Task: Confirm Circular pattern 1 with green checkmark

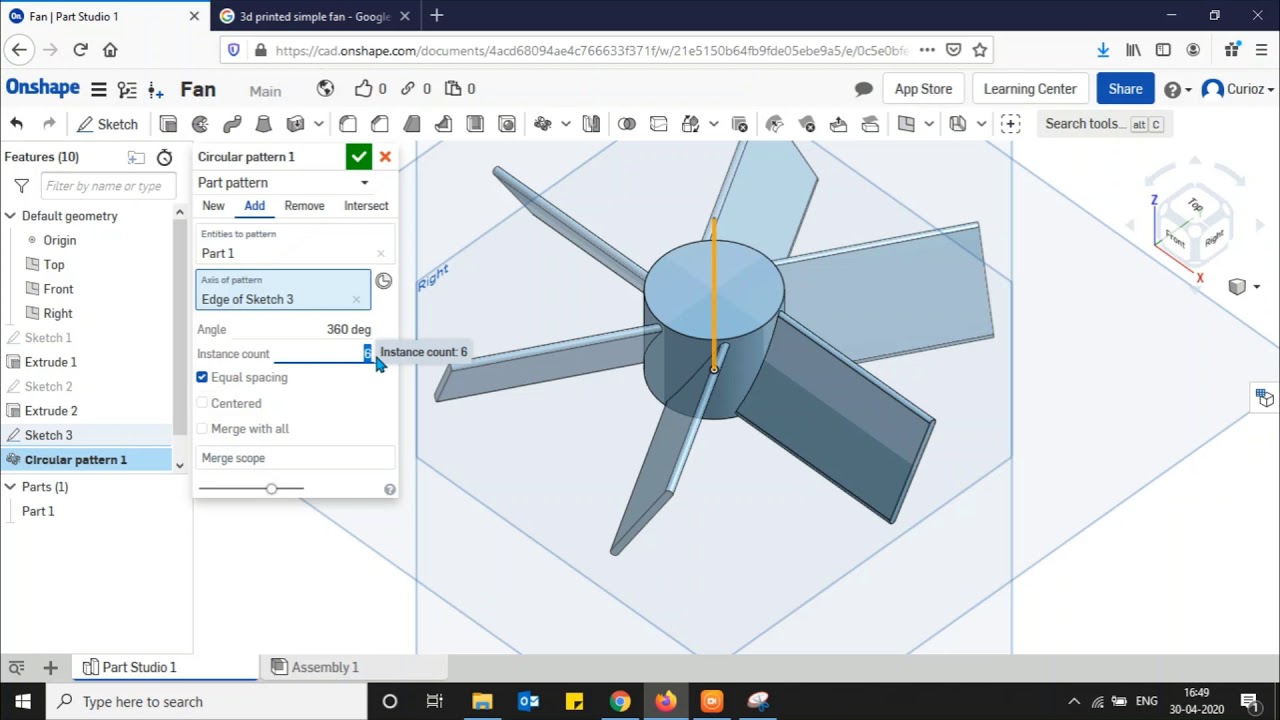Action: (x=358, y=157)
